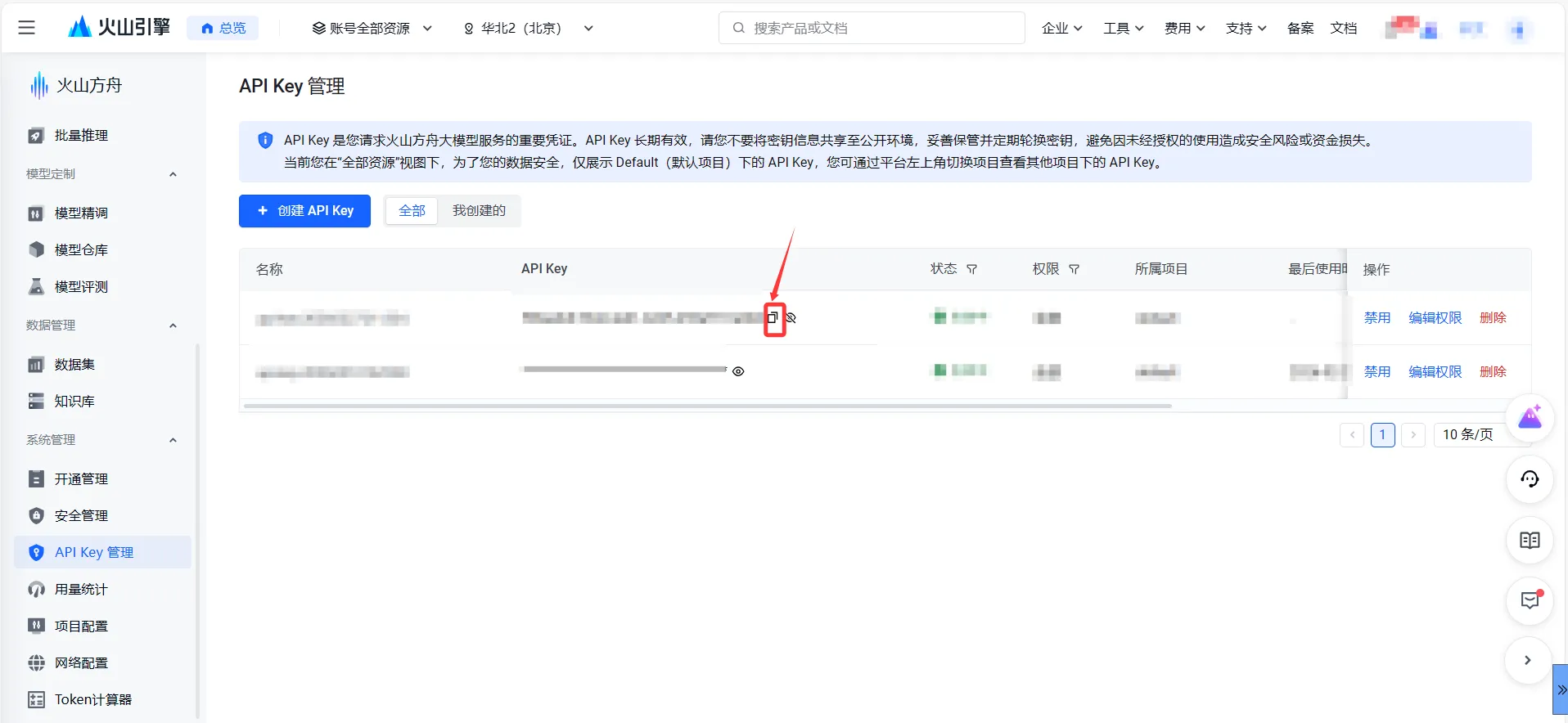Open the 费用 menu
Viewport: 1568px width, 723px height.
(1184, 28)
